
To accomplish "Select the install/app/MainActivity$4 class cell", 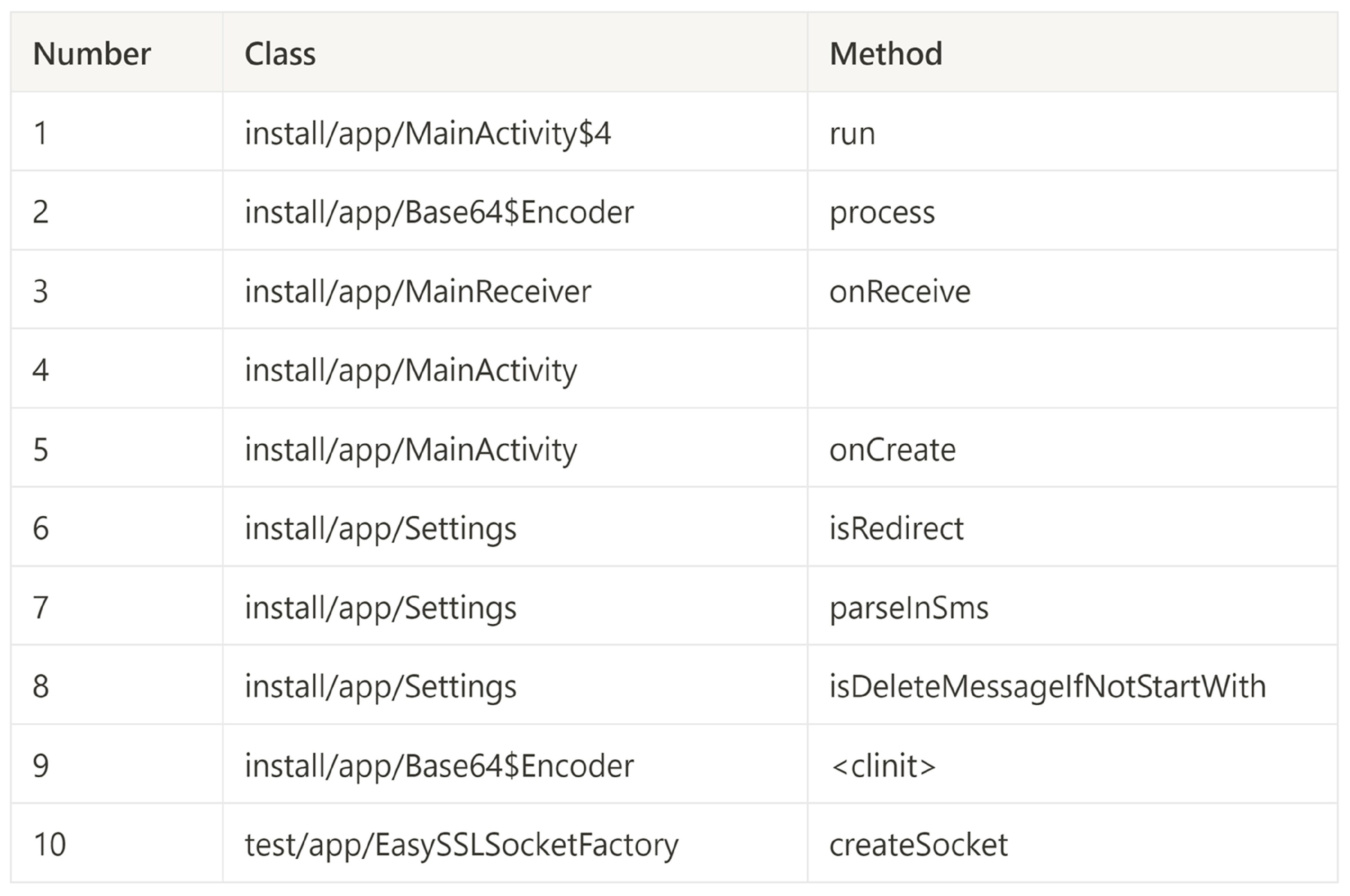I will 427,134.
